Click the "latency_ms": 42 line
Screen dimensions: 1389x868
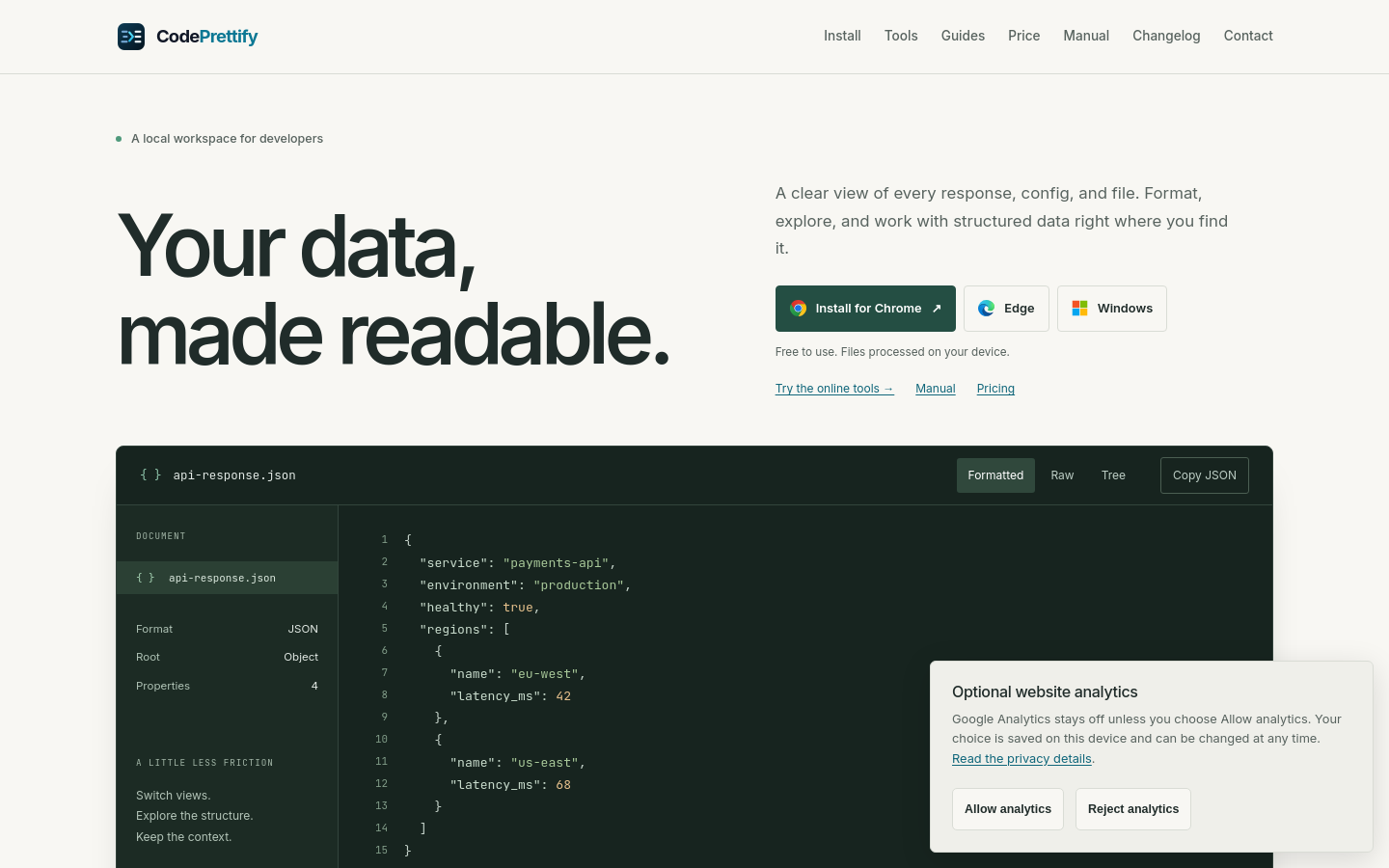point(510,696)
